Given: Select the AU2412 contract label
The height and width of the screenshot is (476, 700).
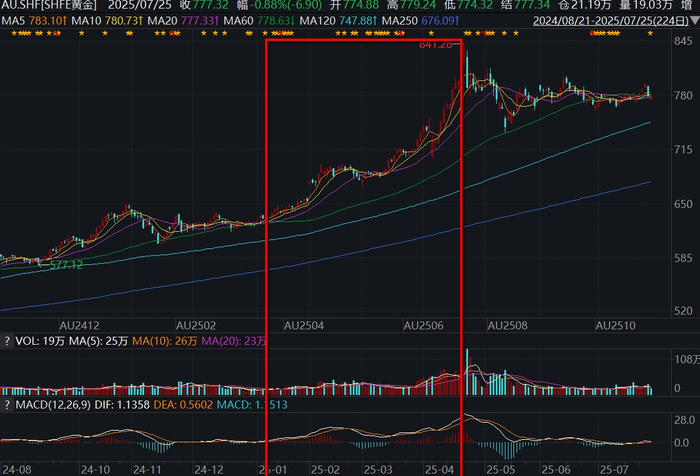Looking at the screenshot, I should (x=79, y=326).
